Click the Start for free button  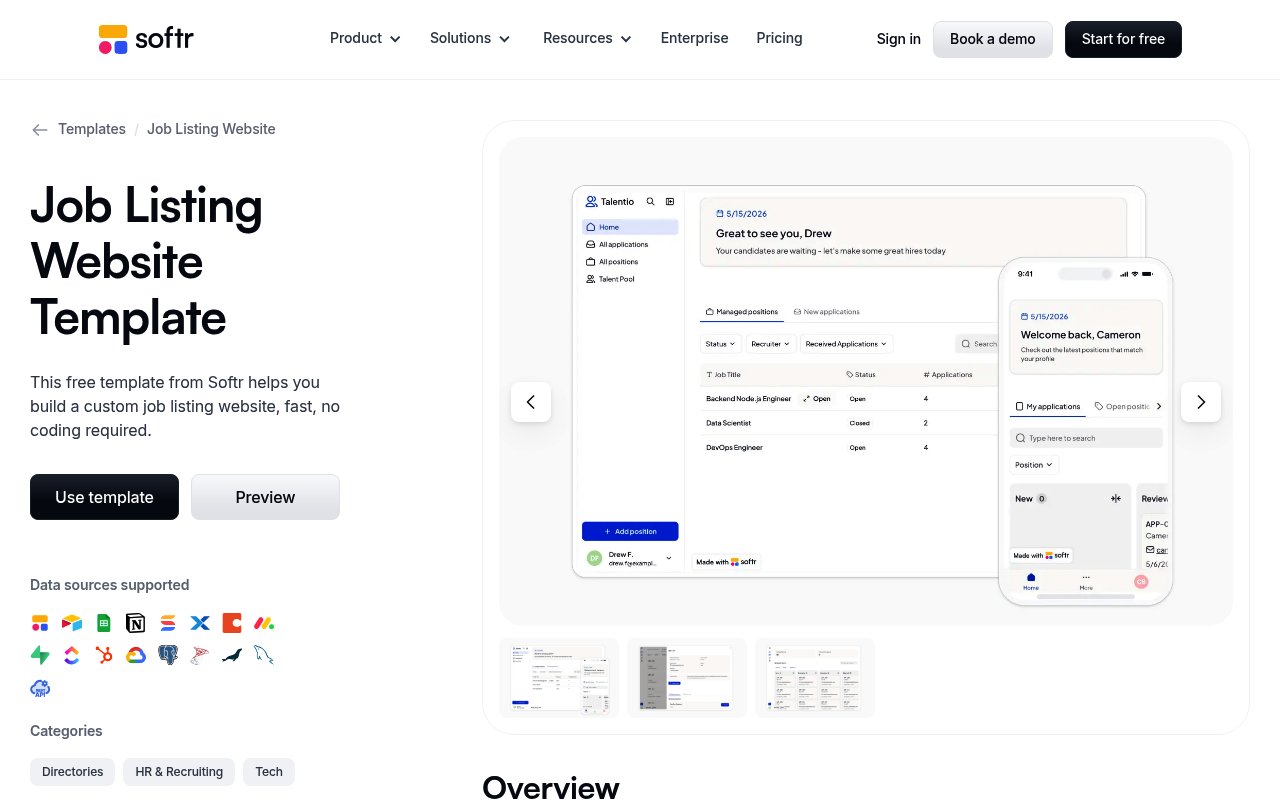(x=1123, y=39)
